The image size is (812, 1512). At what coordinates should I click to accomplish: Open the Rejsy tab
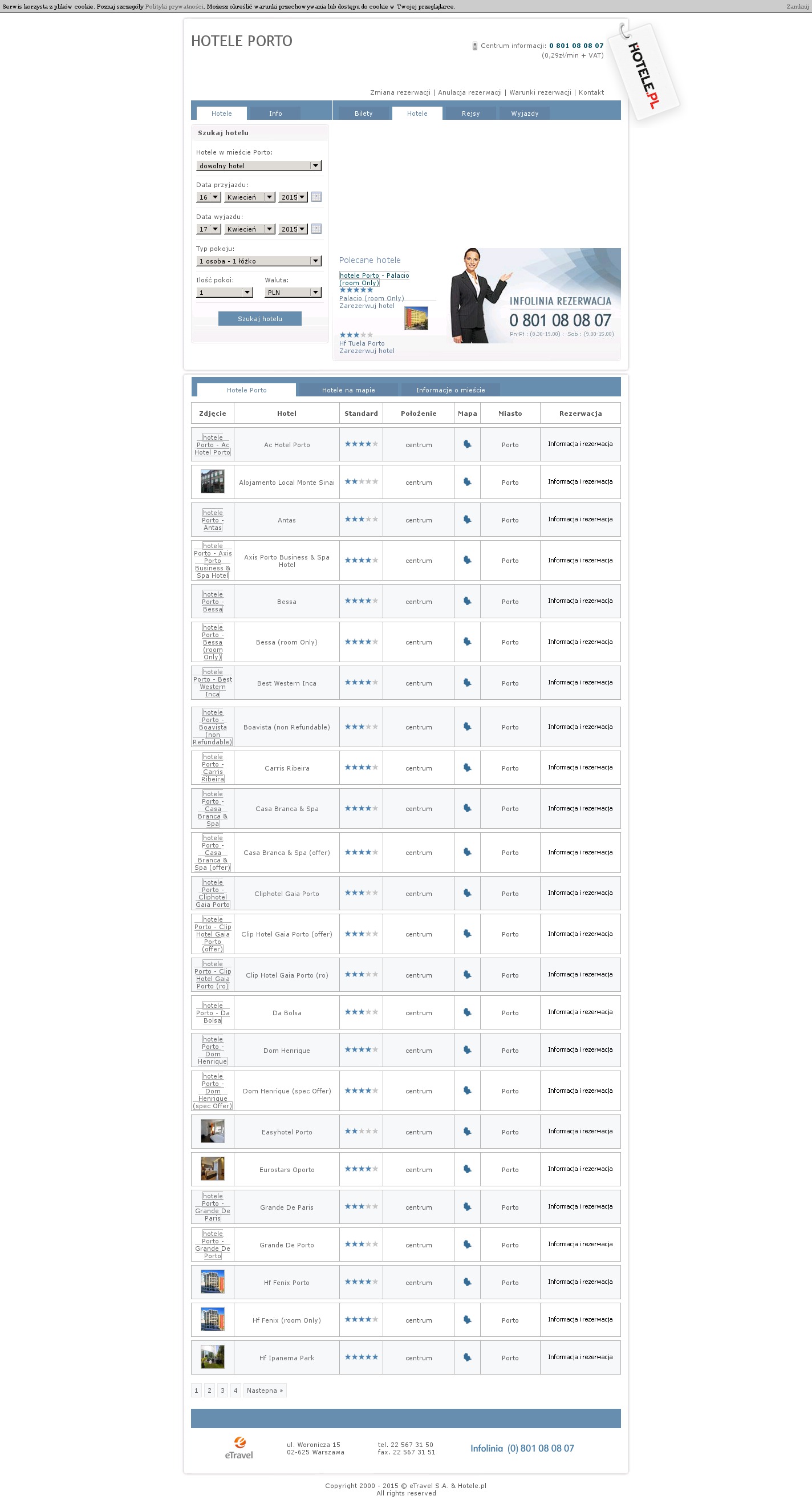coord(470,113)
